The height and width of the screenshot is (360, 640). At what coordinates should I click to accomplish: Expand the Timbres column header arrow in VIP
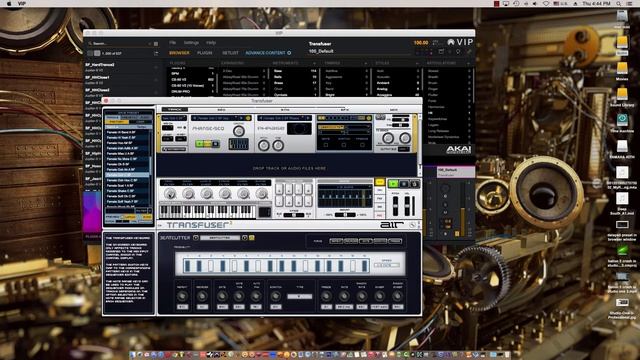pyautogui.click(x=365, y=63)
